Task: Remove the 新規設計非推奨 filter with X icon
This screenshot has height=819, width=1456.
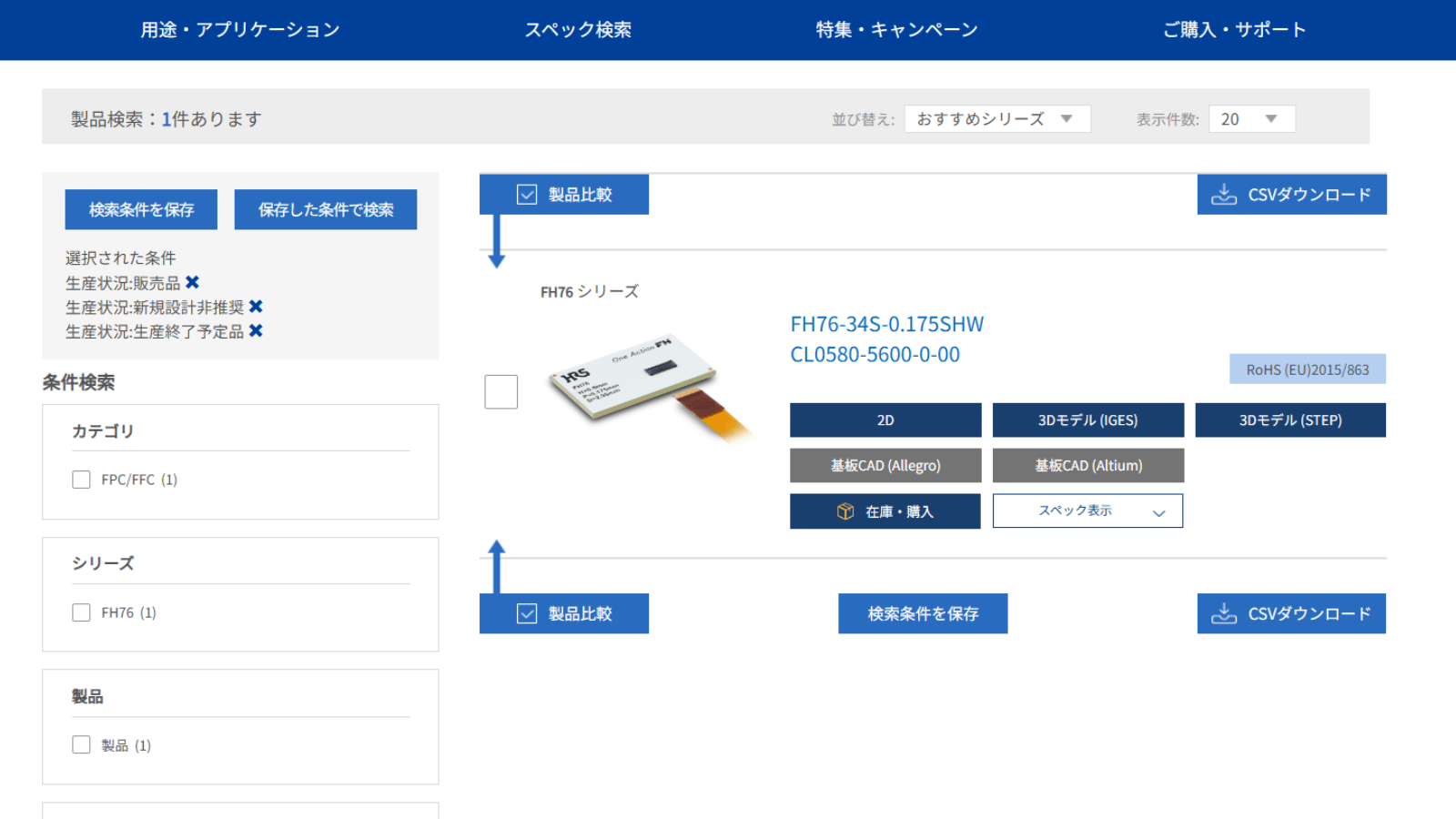Action: point(258,307)
